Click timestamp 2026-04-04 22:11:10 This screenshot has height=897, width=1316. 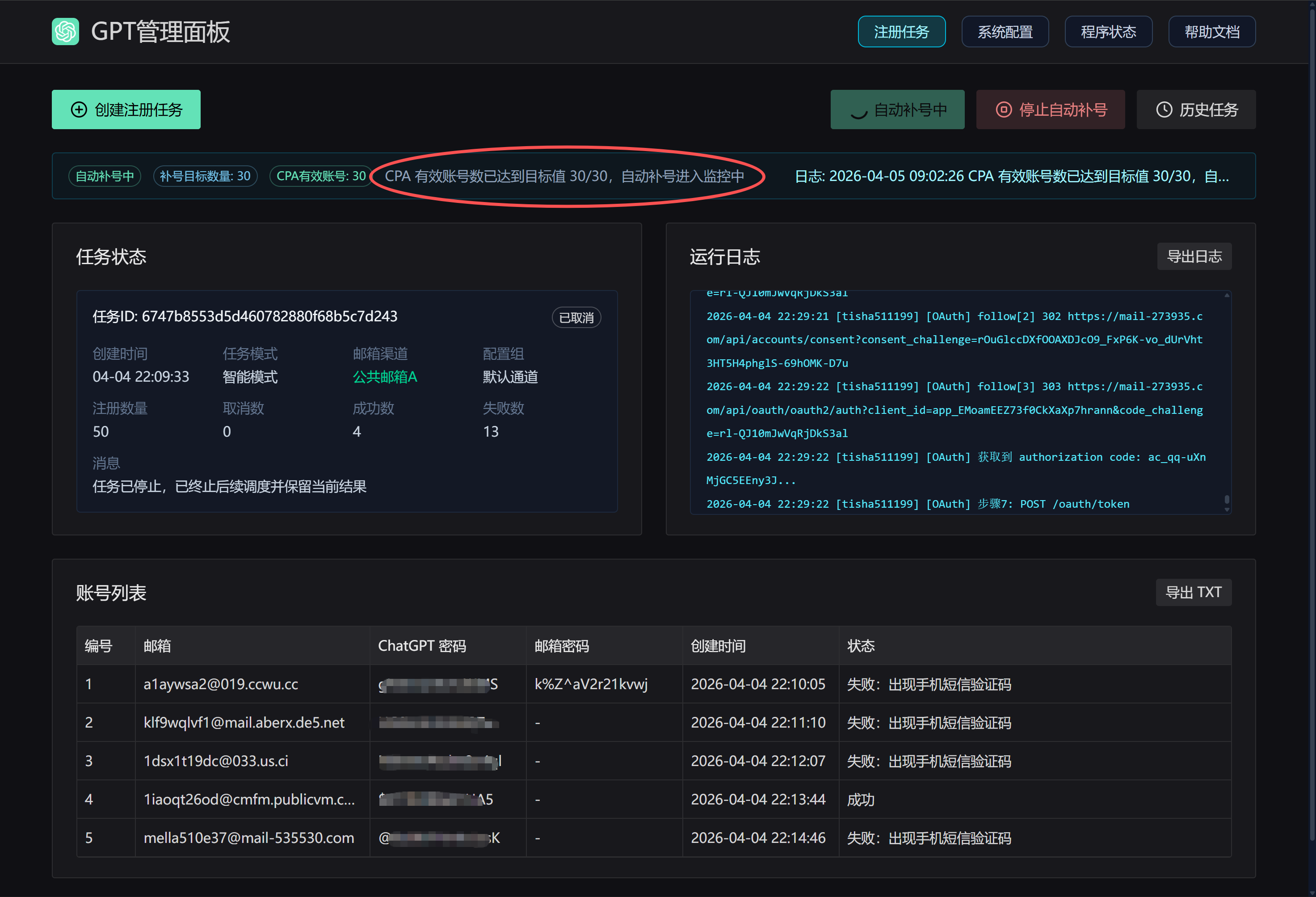(x=758, y=723)
